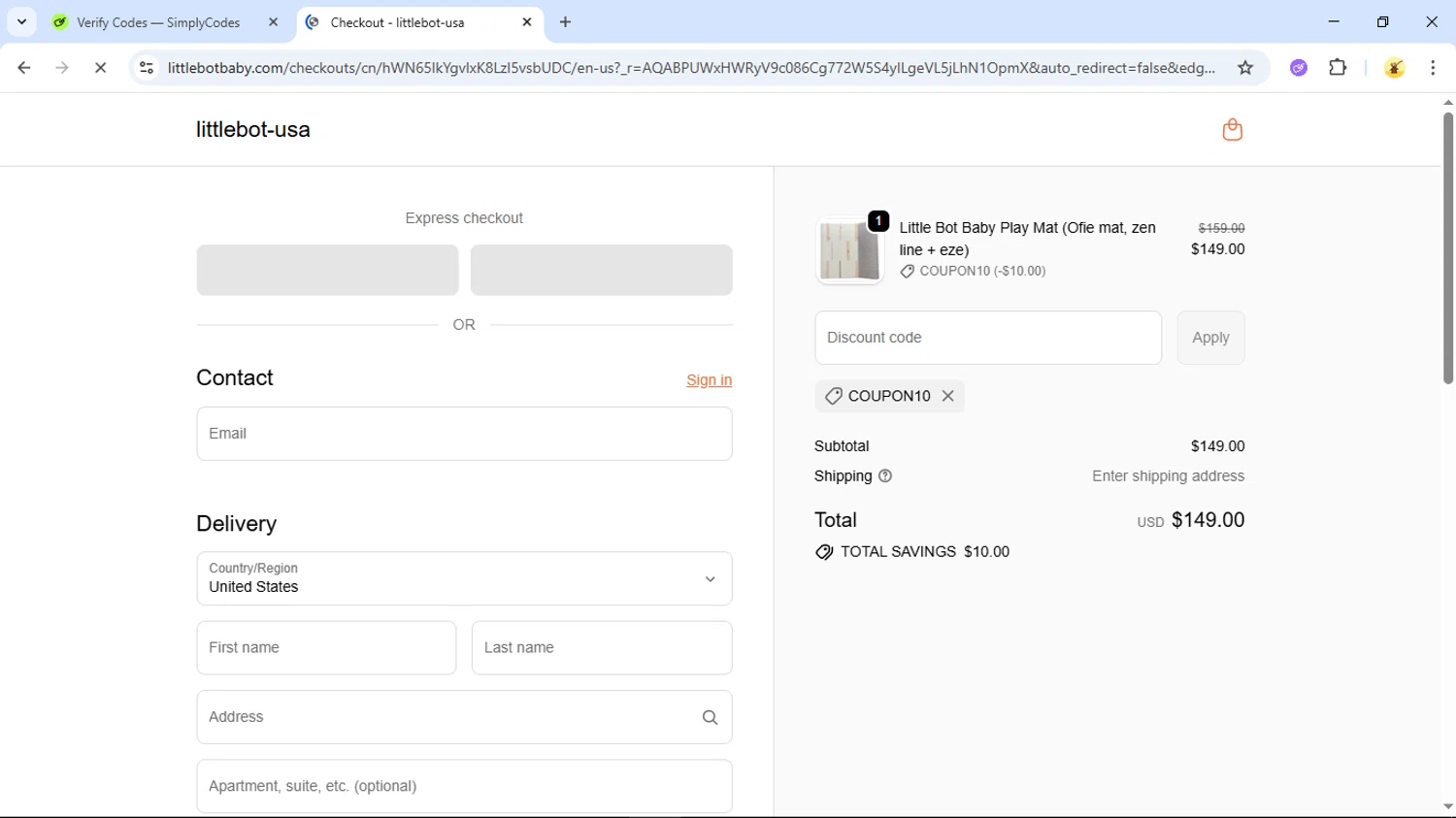Click the page vertical scrollbar thumb
Viewport: 1456px width, 818px height.
[1447, 248]
